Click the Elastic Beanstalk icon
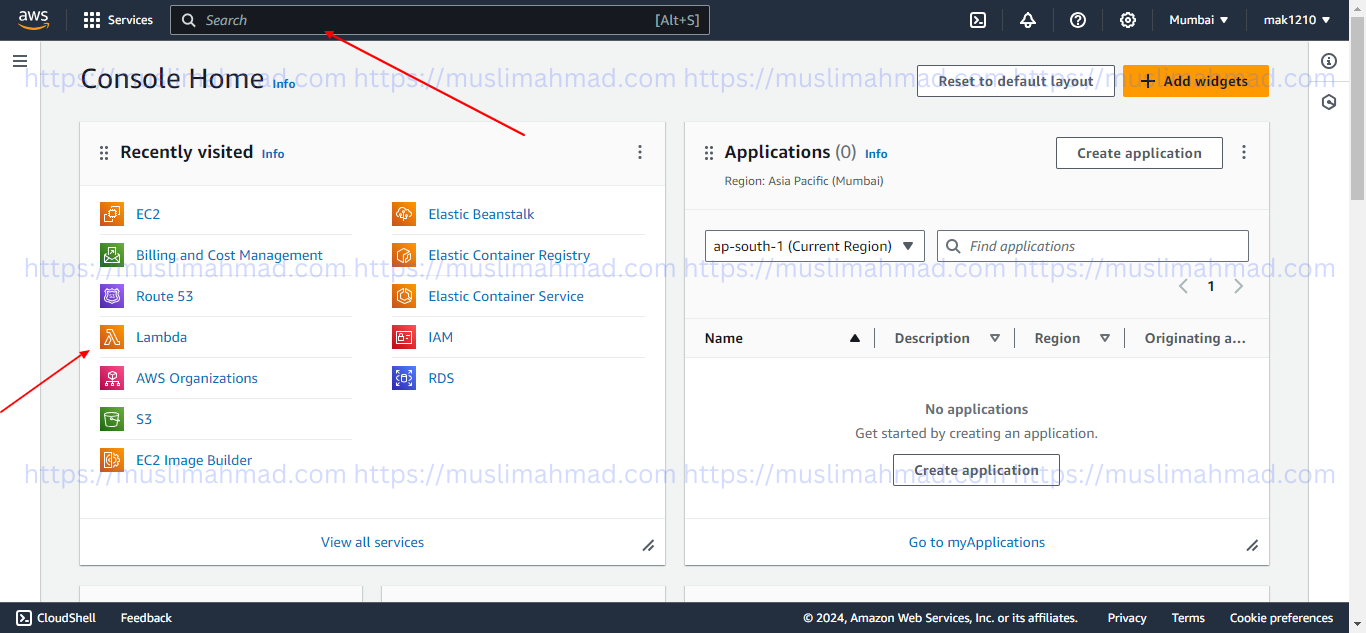The image size is (1366, 633). click(404, 214)
